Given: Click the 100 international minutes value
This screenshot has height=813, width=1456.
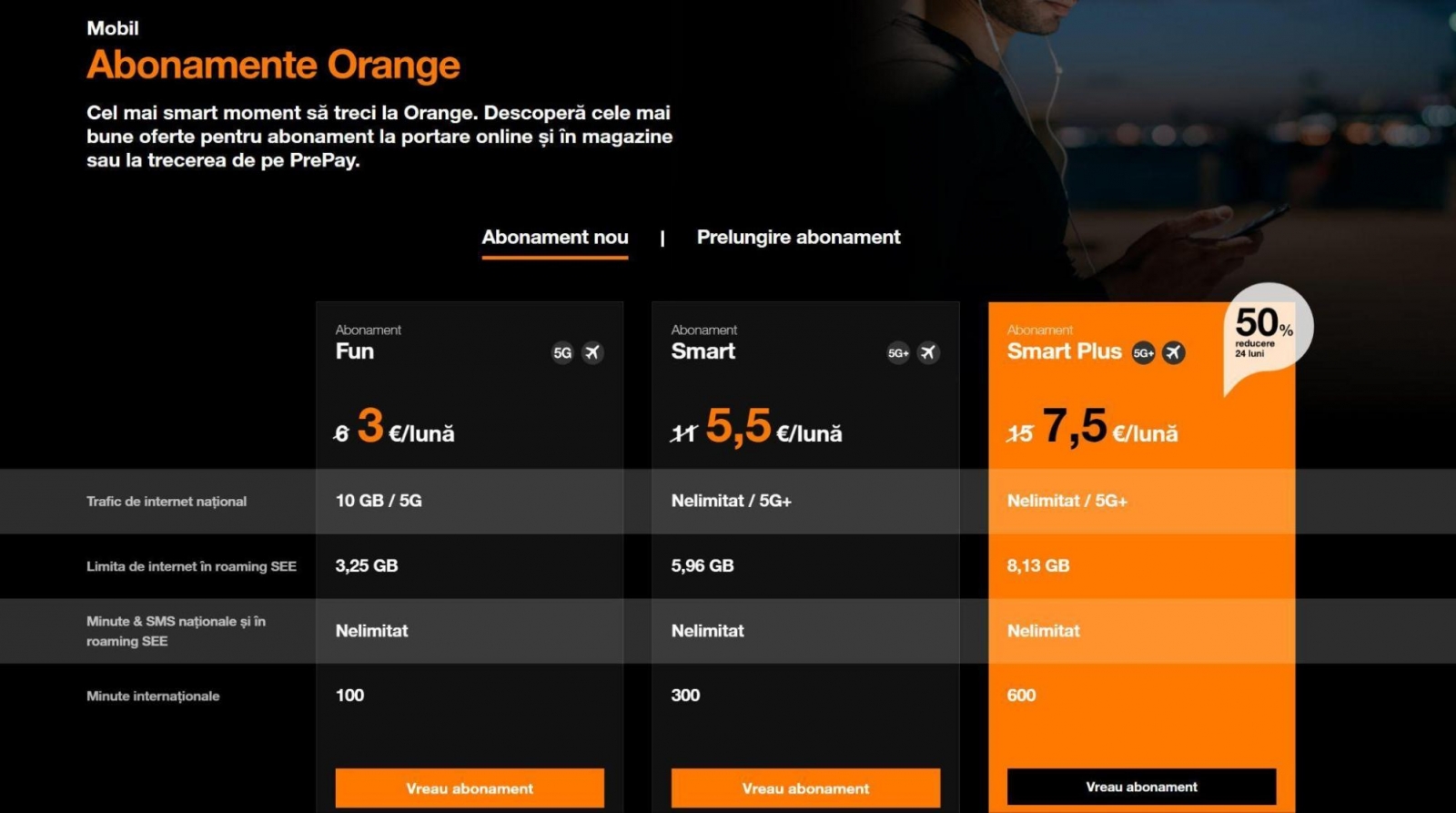Looking at the screenshot, I should coord(349,696).
